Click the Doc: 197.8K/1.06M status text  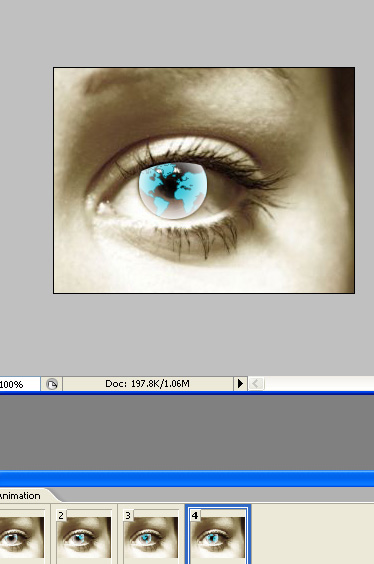(147, 383)
